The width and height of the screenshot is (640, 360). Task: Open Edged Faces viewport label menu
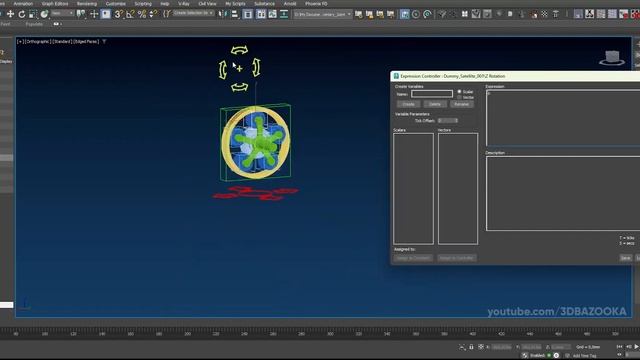coord(86,42)
